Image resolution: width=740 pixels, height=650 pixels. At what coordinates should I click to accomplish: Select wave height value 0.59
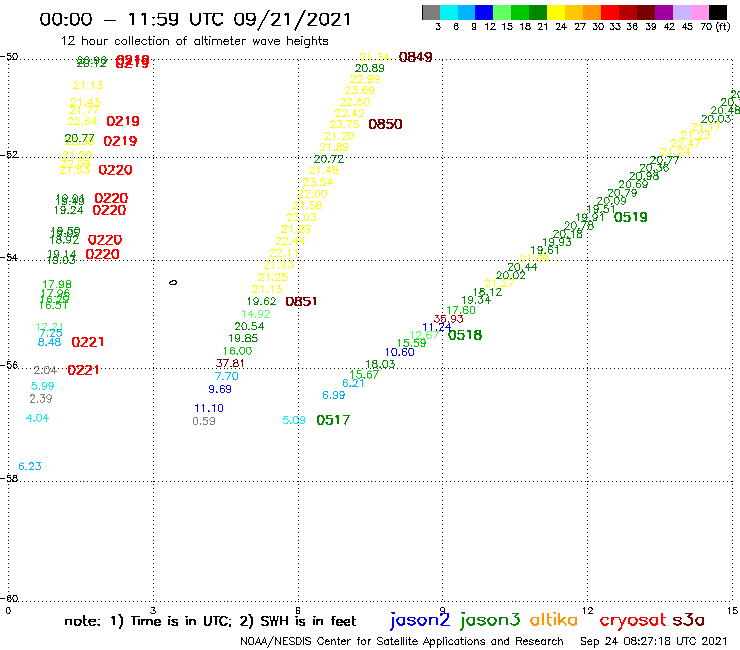tap(204, 421)
